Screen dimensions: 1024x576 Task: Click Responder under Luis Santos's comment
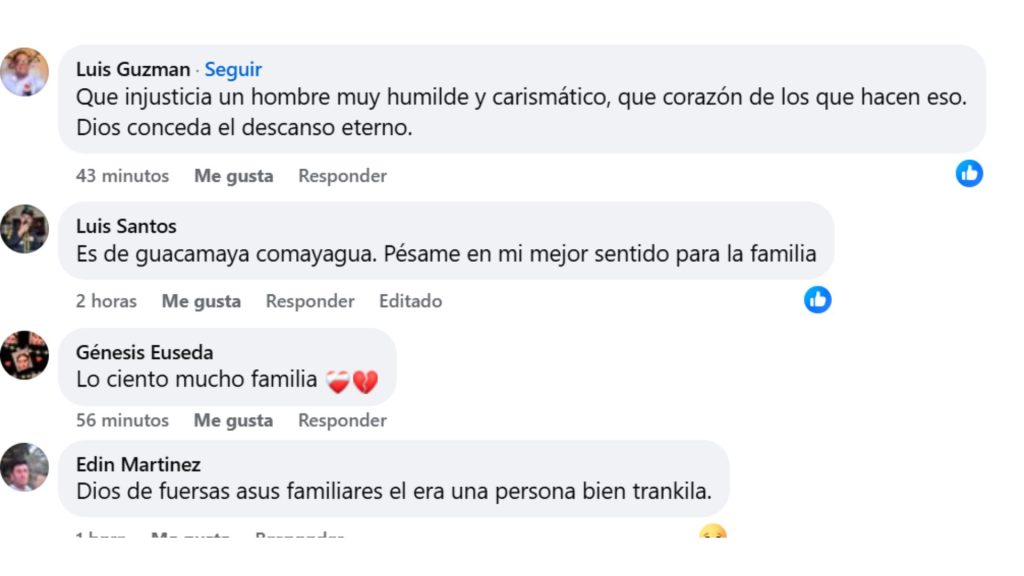(310, 300)
